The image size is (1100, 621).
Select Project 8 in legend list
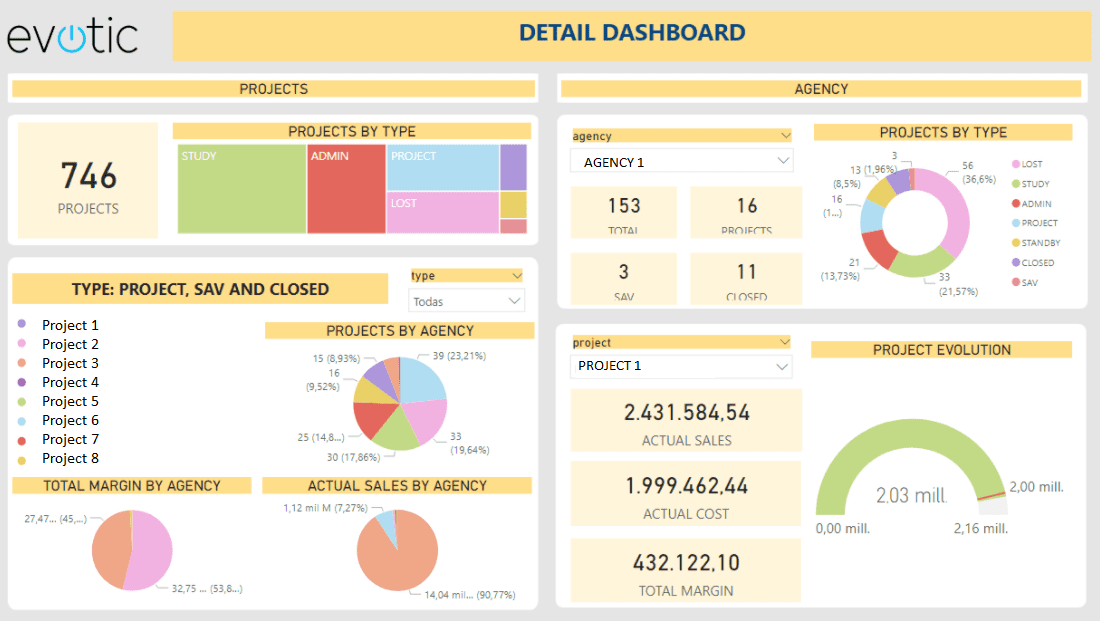(70, 458)
